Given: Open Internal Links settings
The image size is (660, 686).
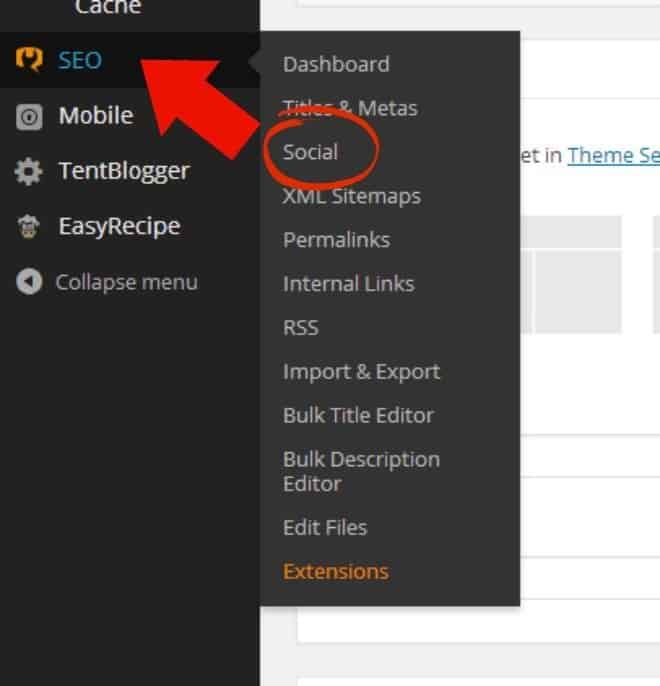Looking at the screenshot, I should click(x=349, y=284).
